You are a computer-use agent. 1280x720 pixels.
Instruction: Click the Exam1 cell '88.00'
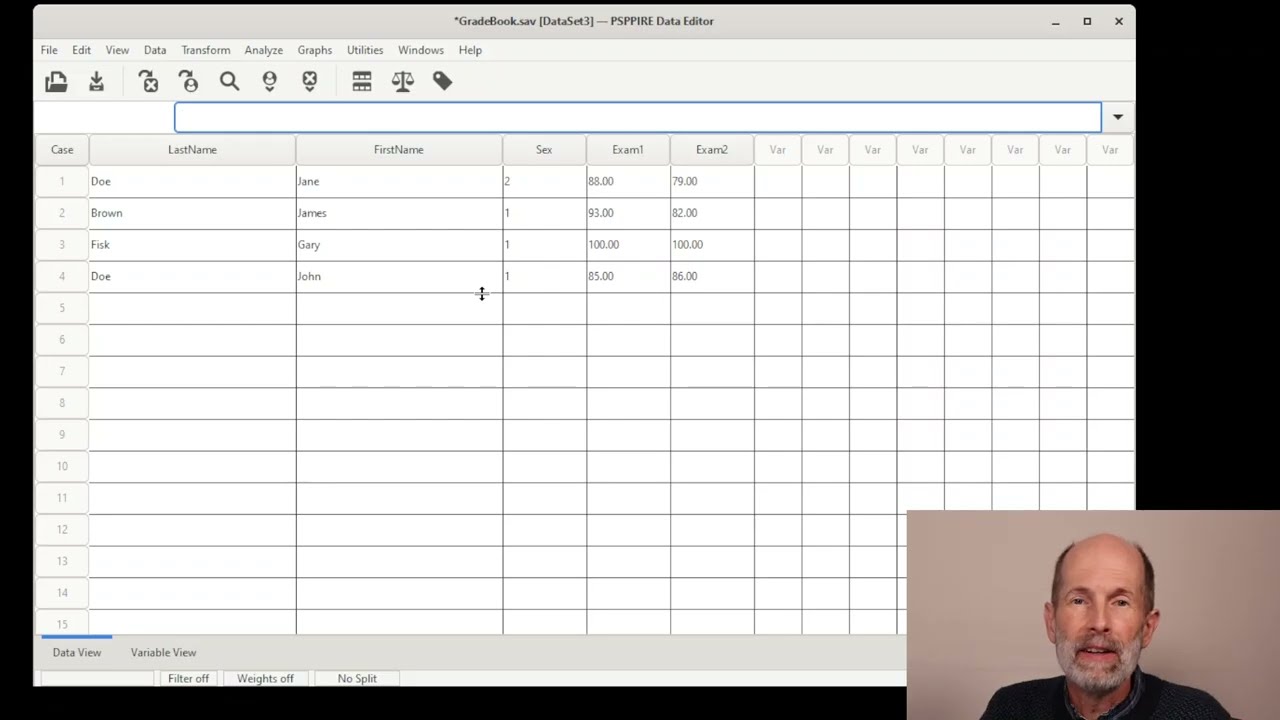click(x=628, y=181)
